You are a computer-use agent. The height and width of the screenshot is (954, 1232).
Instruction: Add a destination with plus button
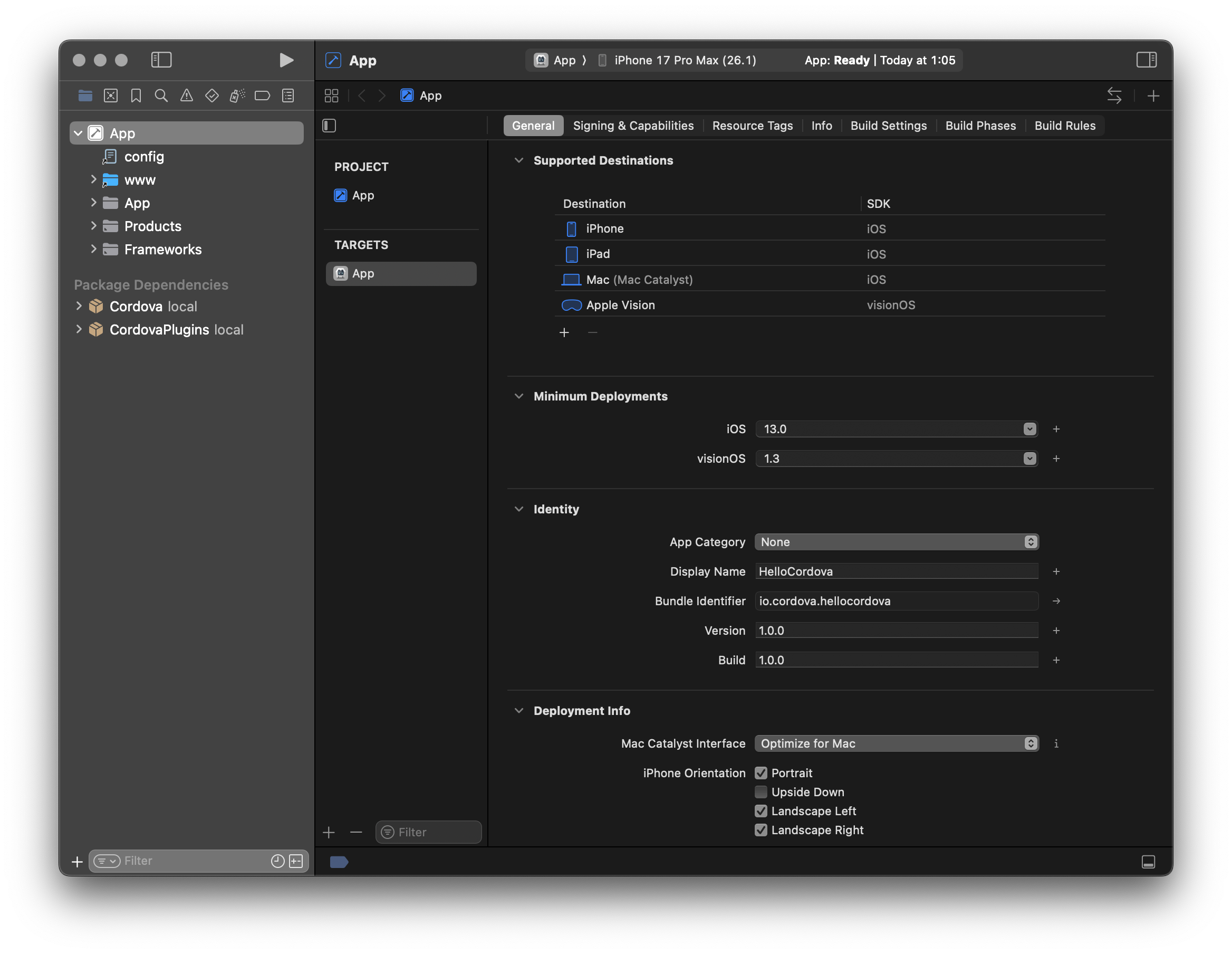564,332
